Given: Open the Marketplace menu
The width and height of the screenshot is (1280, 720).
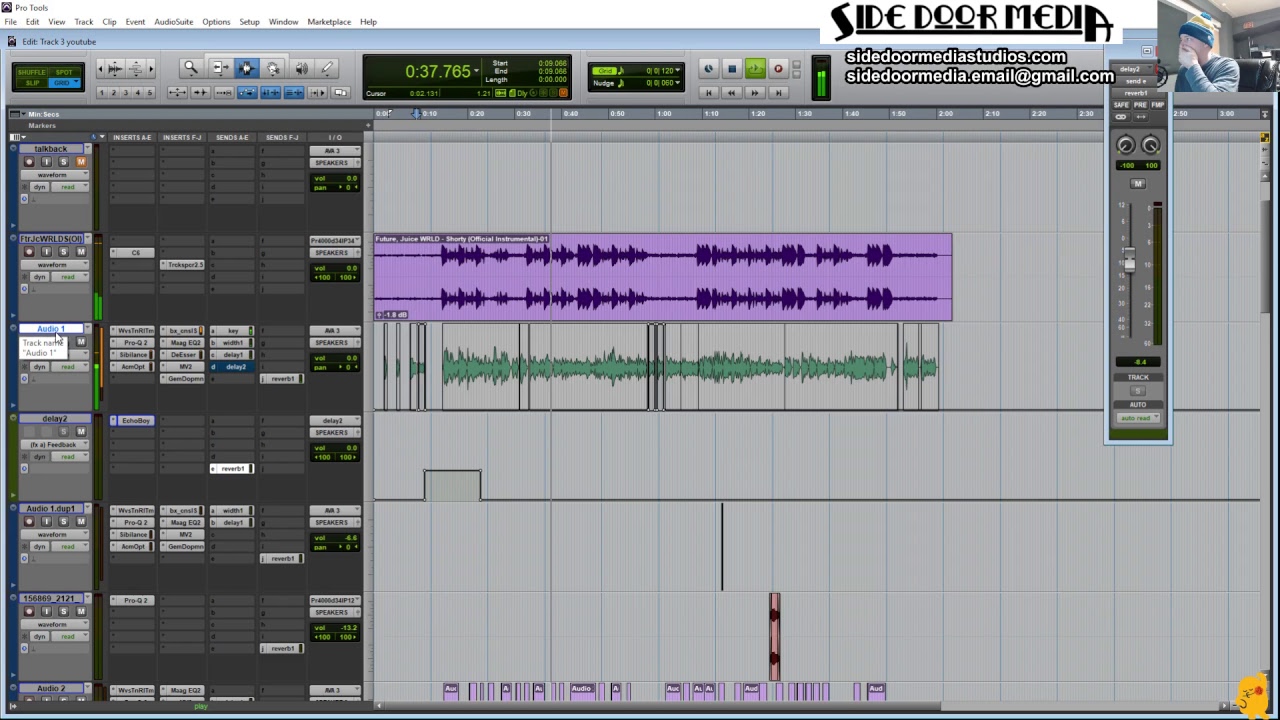Looking at the screenshot, I should click(329, 21).
